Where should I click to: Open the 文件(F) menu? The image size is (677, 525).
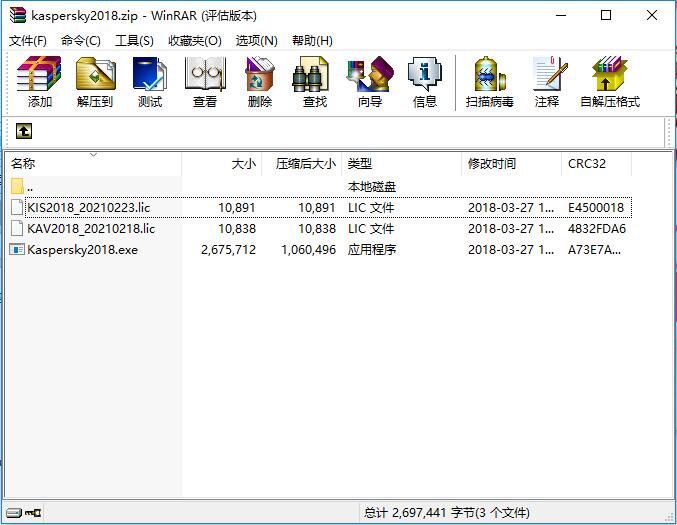(x=28, y=41)
